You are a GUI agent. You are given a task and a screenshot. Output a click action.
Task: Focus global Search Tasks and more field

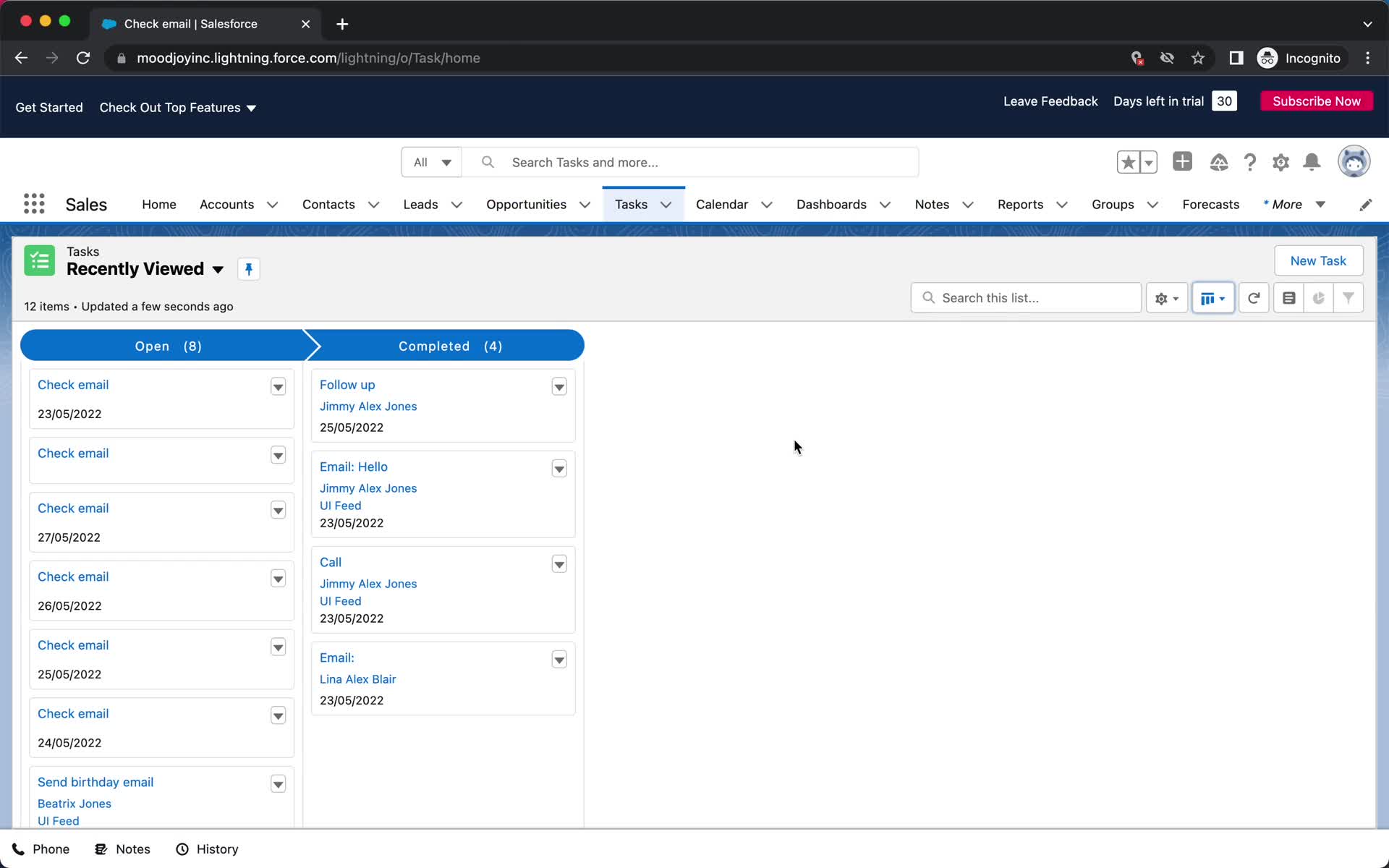(x=690, y=162)
